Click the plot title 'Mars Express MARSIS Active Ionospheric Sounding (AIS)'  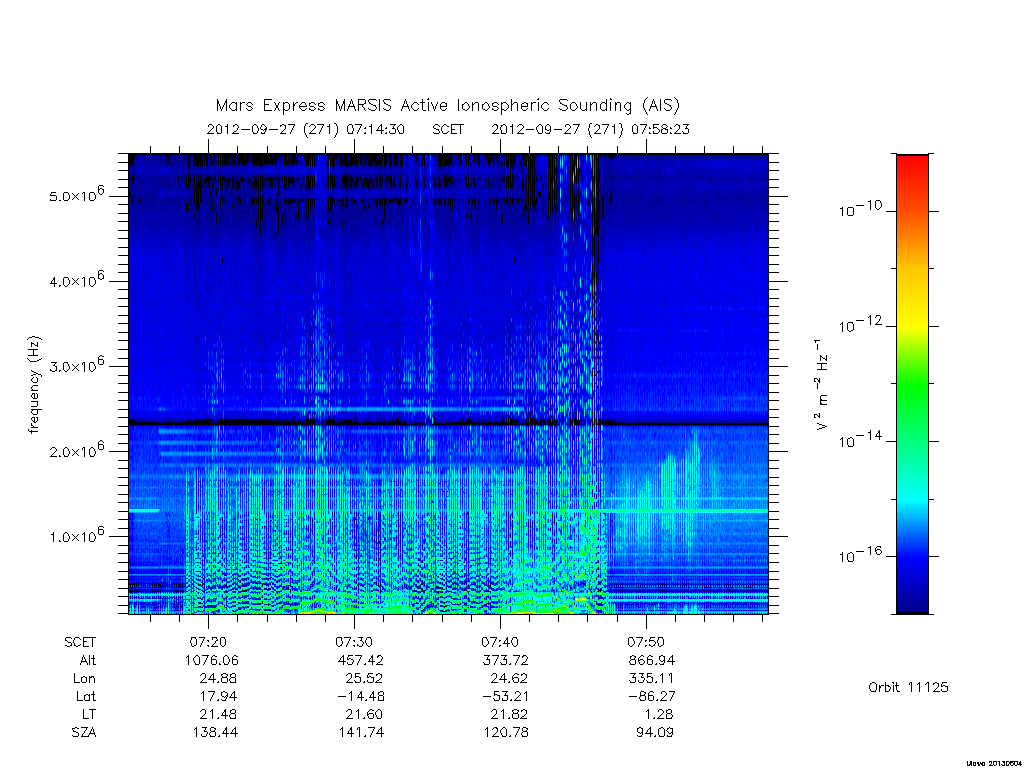point(447,106)
